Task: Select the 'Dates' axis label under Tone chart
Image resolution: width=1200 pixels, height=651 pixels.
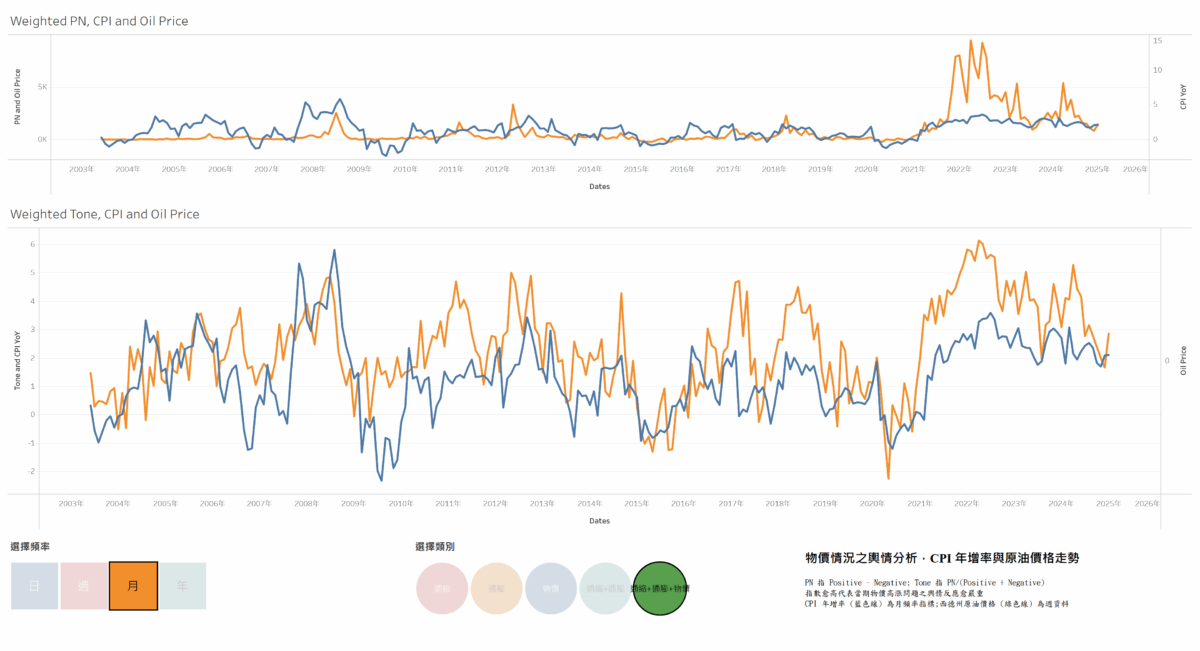Action: 599,520
